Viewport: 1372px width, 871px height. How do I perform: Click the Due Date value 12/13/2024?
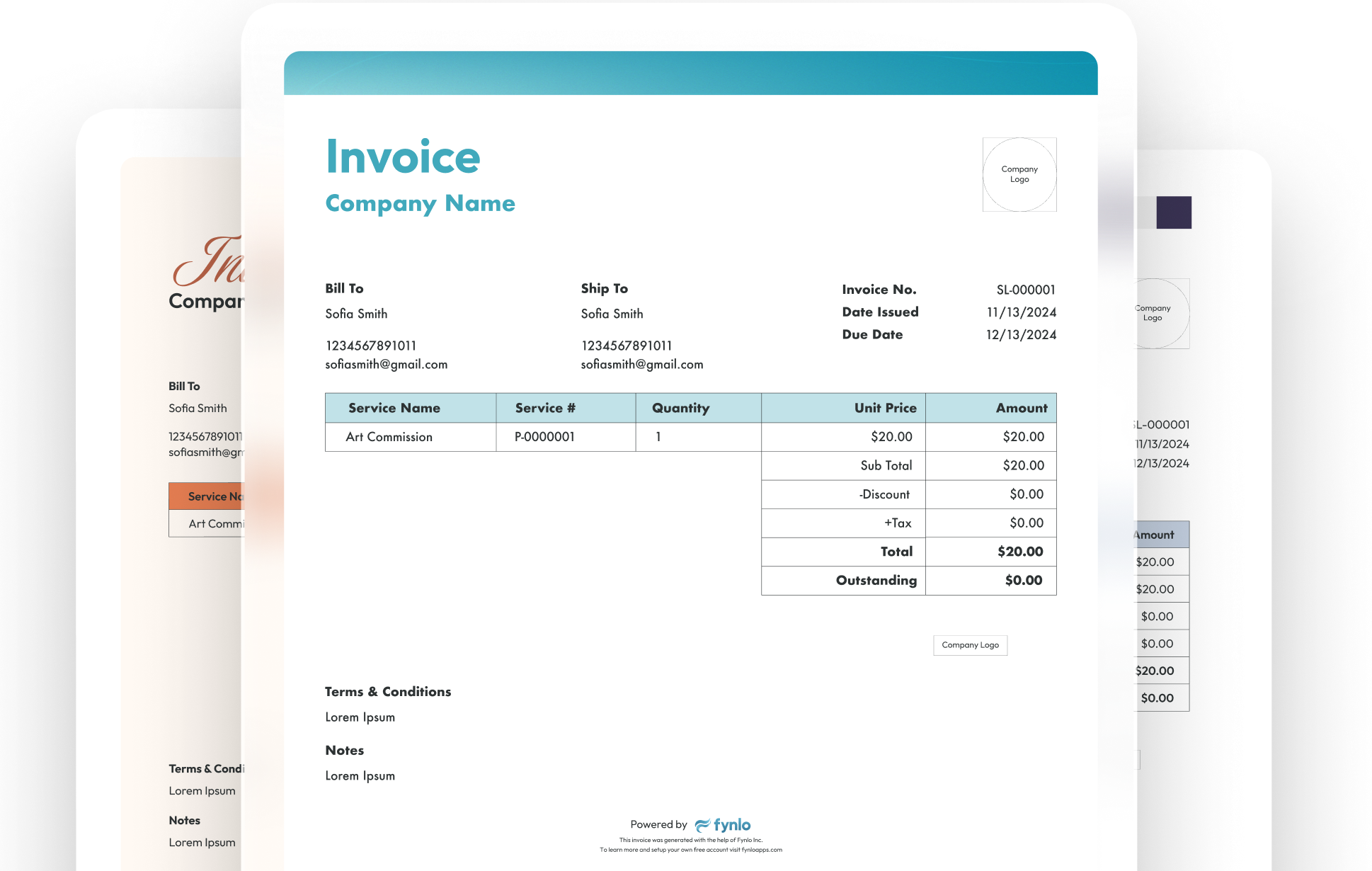pyautogui.click(x=1021, y=335)
